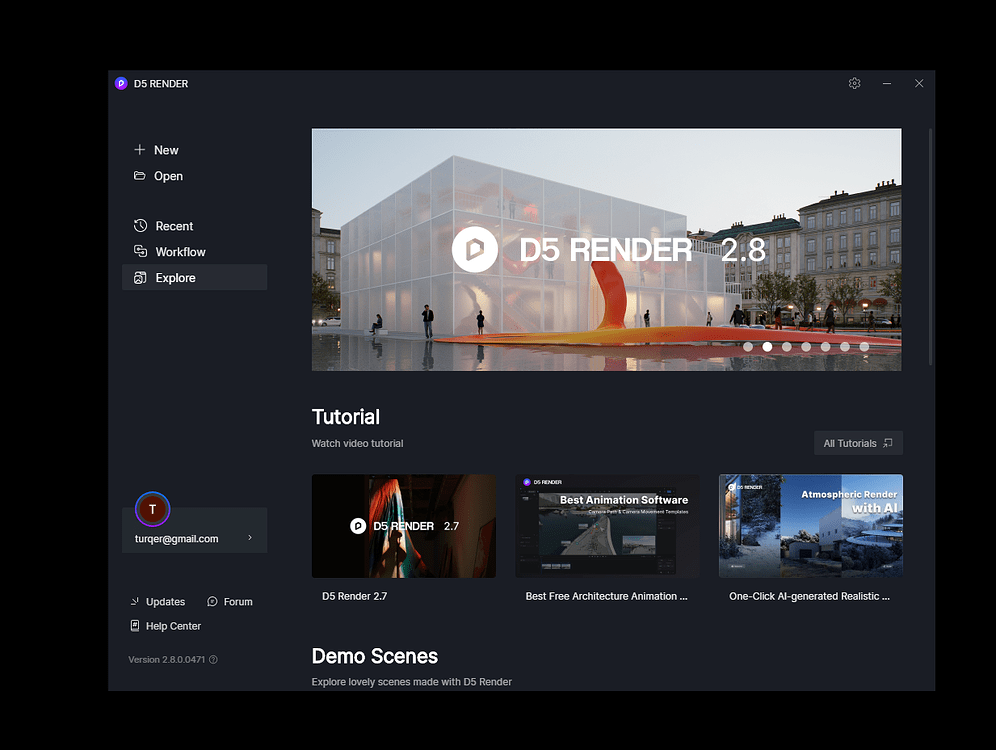Screen dimensions: 996x750
Task: Click the plus icon next to New
Action: coord(140,149)
